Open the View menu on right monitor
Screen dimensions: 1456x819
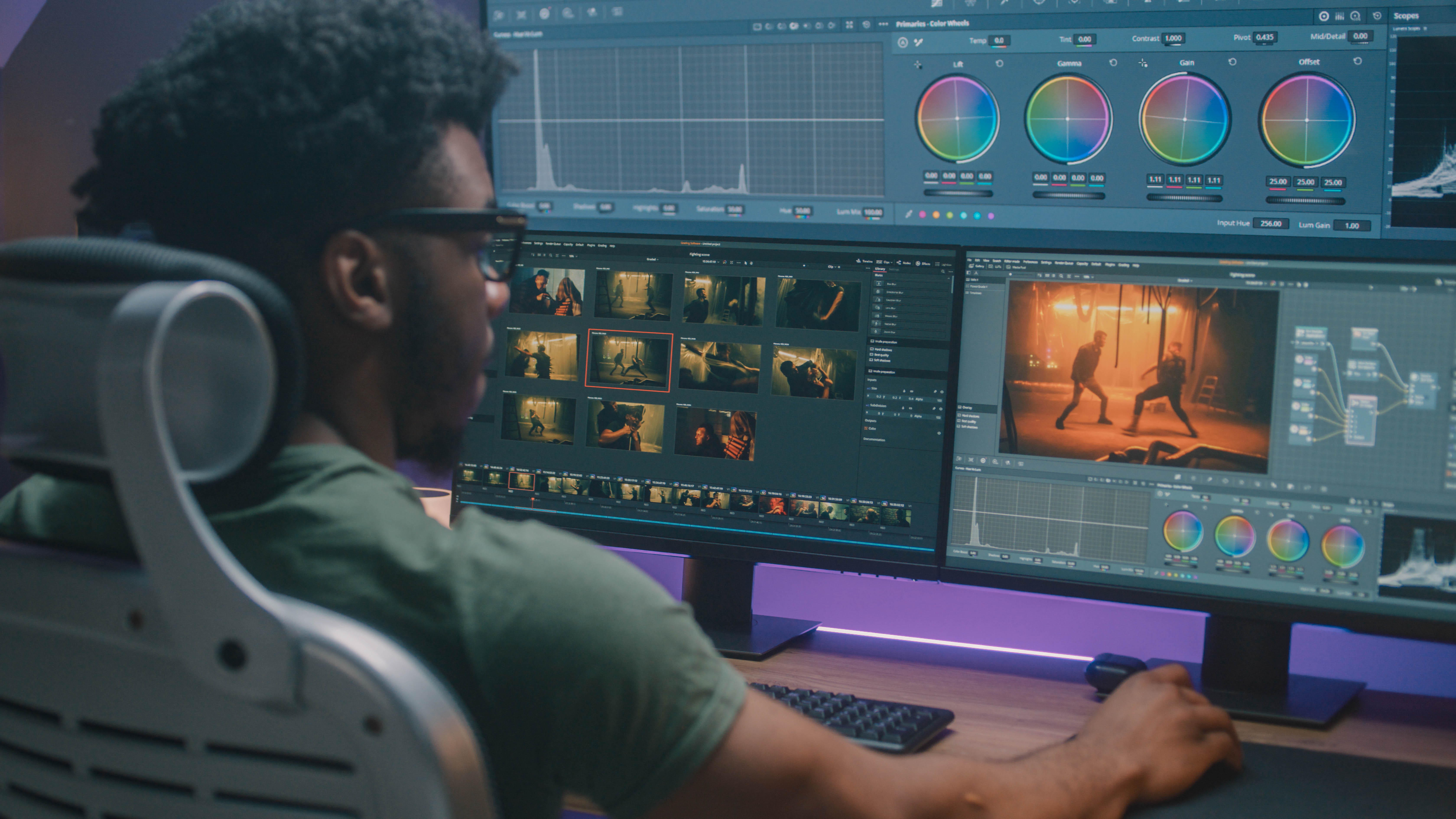(x=986, y=261)
